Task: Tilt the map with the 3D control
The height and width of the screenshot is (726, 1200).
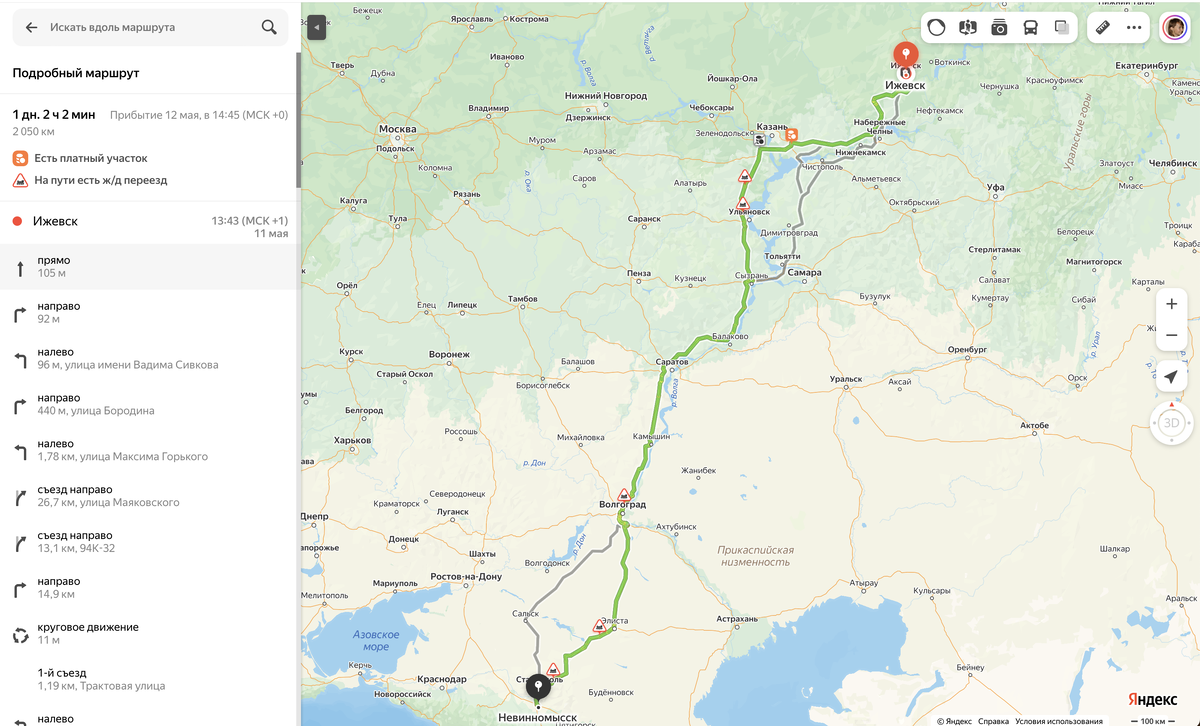Action: (1171, 423)
